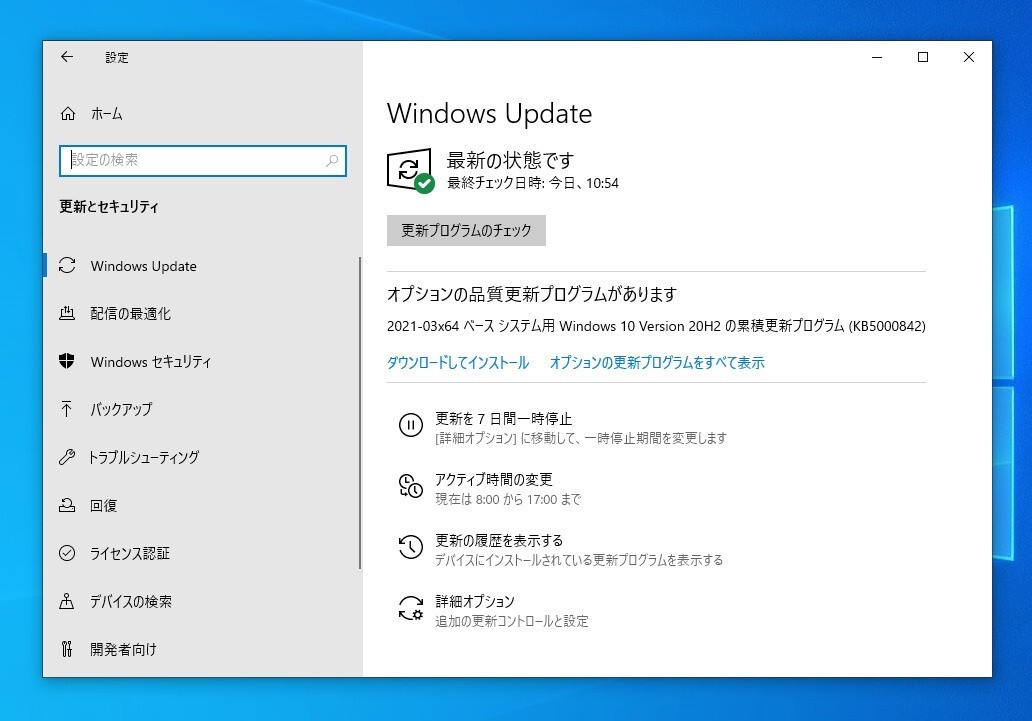This screenshot has height=721, width=1032.
Task: Click the pause icon for 更新を7日間一時停止
Action: (411, 425)
